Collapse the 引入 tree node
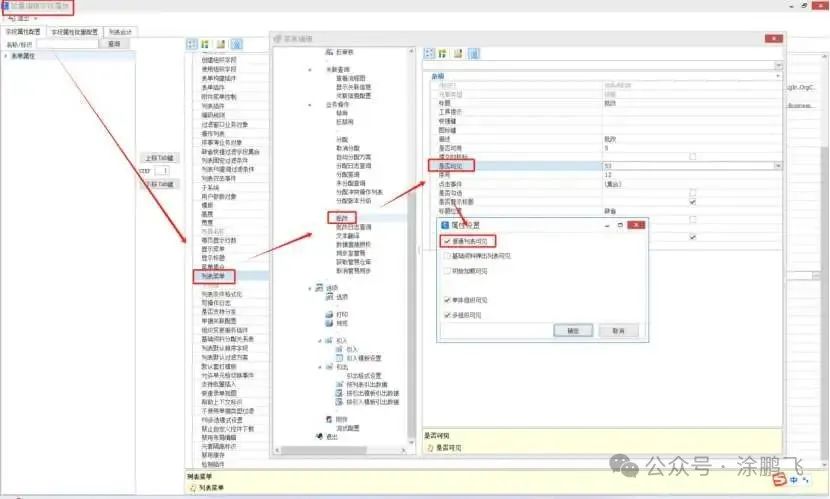Screen dimensions: 830x499 320,341
